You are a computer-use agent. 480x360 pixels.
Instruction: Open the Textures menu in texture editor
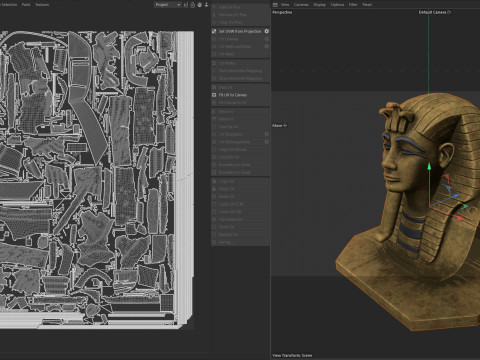point(42,5)
